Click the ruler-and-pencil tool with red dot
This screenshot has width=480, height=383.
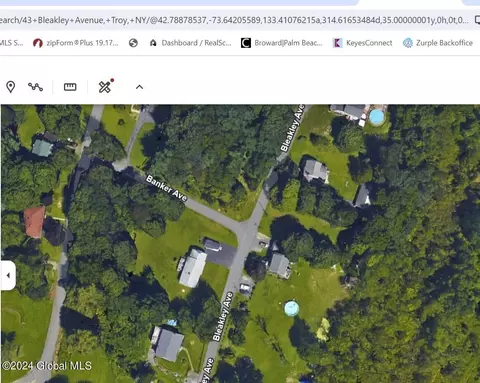click(106, 86)
